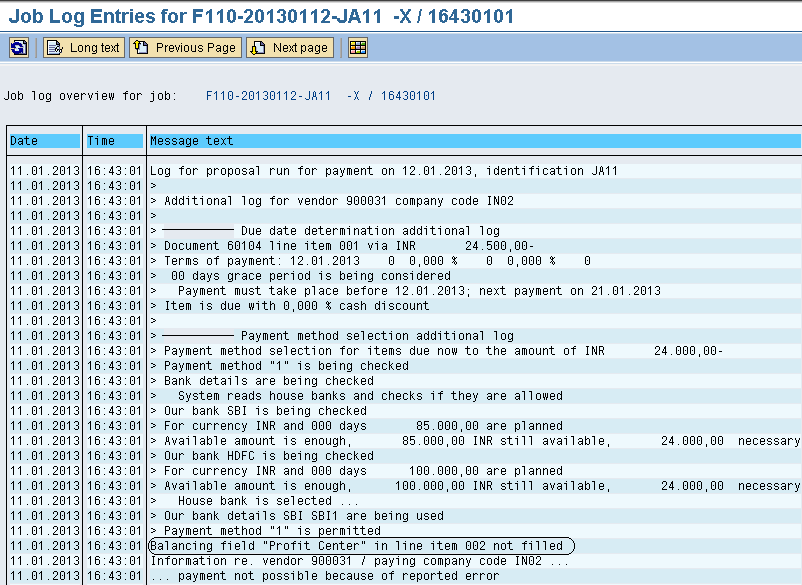Click the downward page icon on Next page

click(x=258, y=47)
